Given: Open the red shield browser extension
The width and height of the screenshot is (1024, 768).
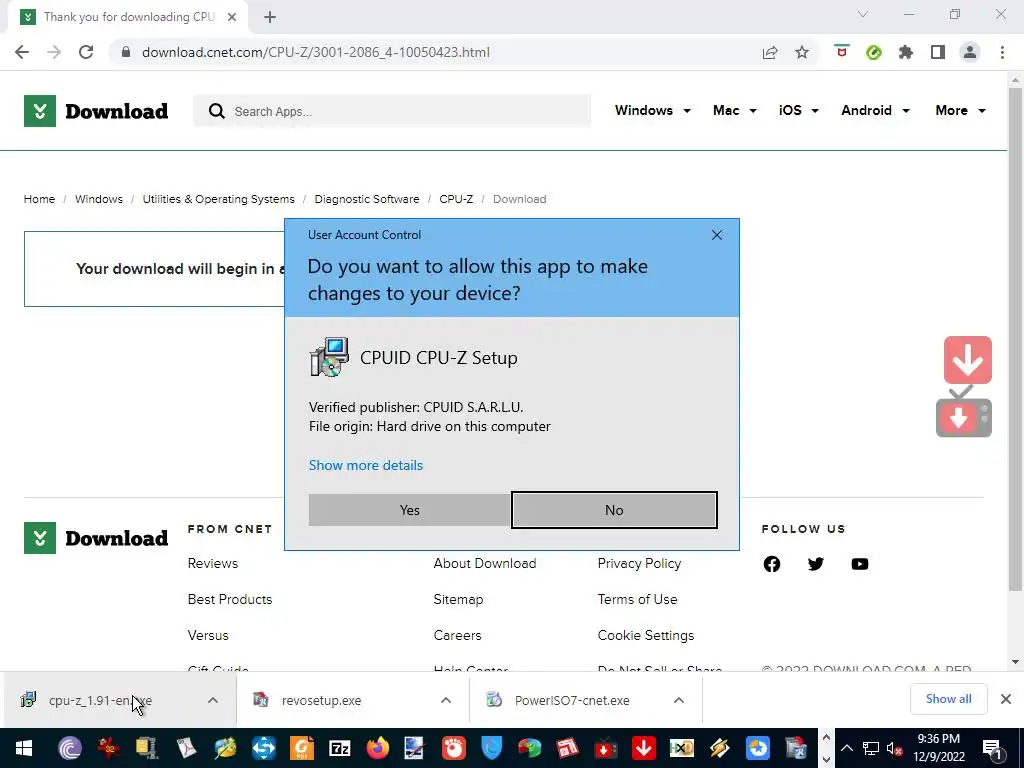Looking at the screenshot, I should coord(842,52).
